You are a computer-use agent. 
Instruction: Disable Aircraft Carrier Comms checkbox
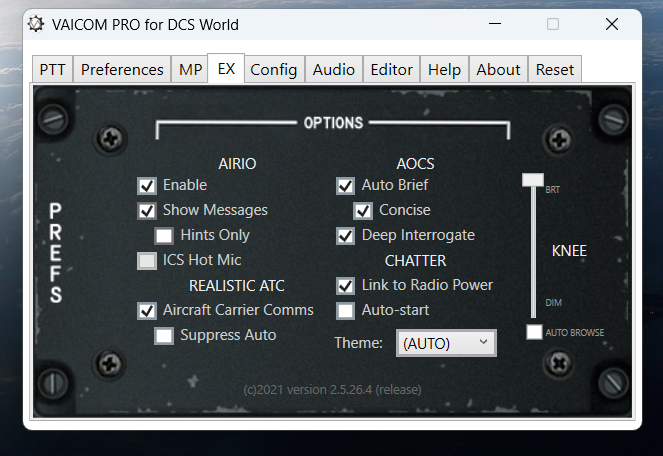[147, 310]
